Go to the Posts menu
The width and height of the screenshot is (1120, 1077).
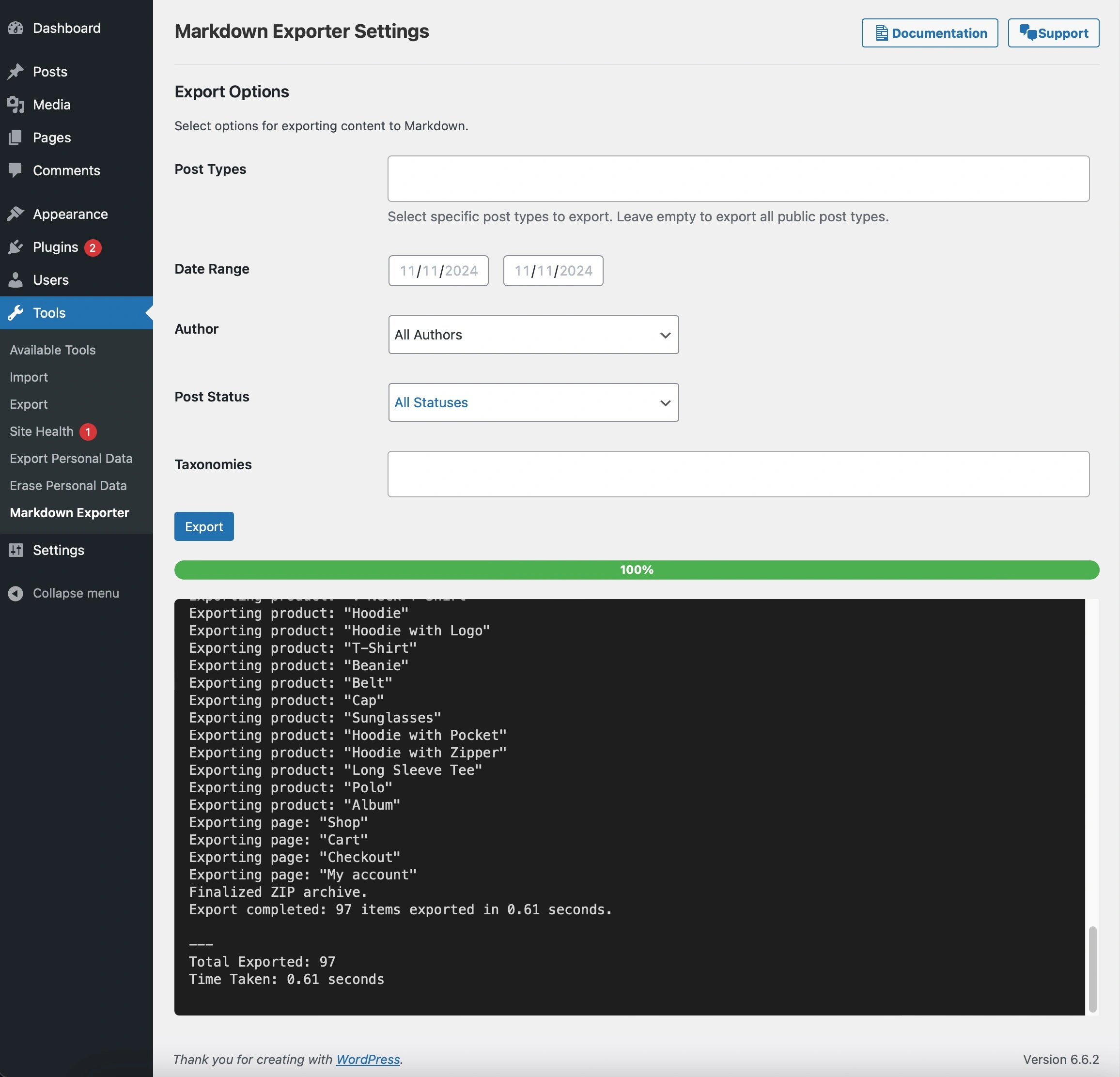[77, 71]
